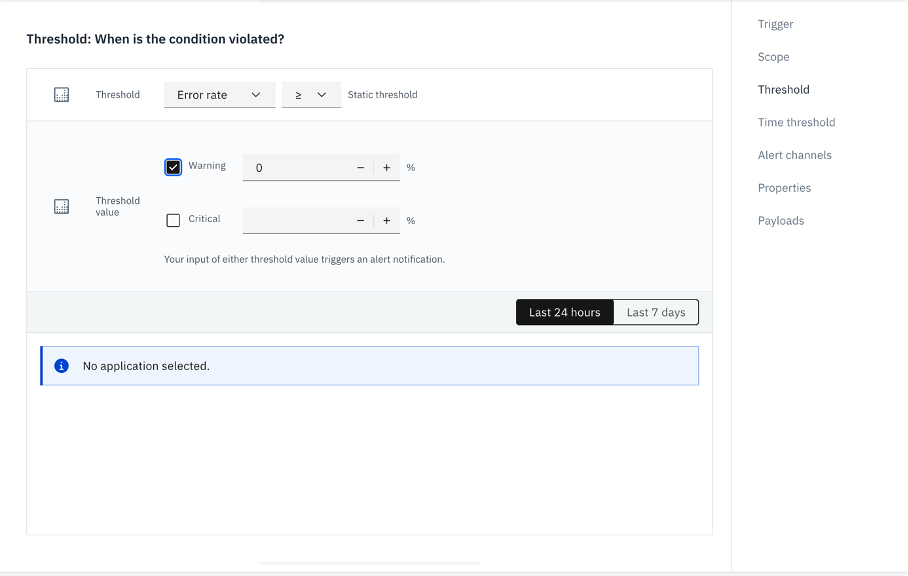908x576 pixels.
Task: Navigate to Time threshold section
Action: click(x=796, y=122)
